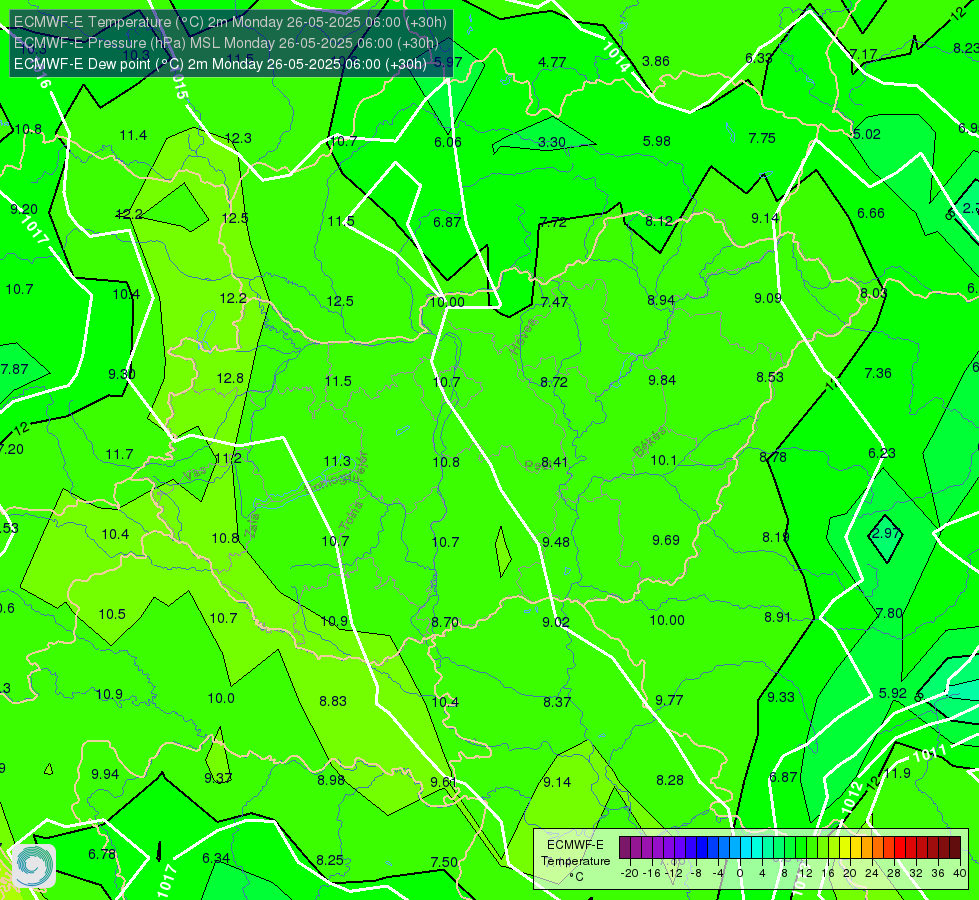
Task: Click the dark purple swatch above -20
Action: (625, 848)
